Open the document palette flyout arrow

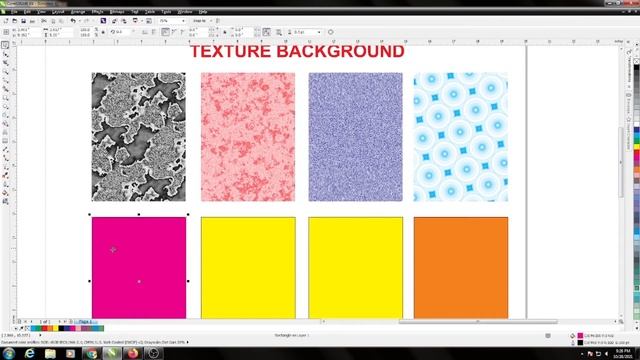coord(16,328)
